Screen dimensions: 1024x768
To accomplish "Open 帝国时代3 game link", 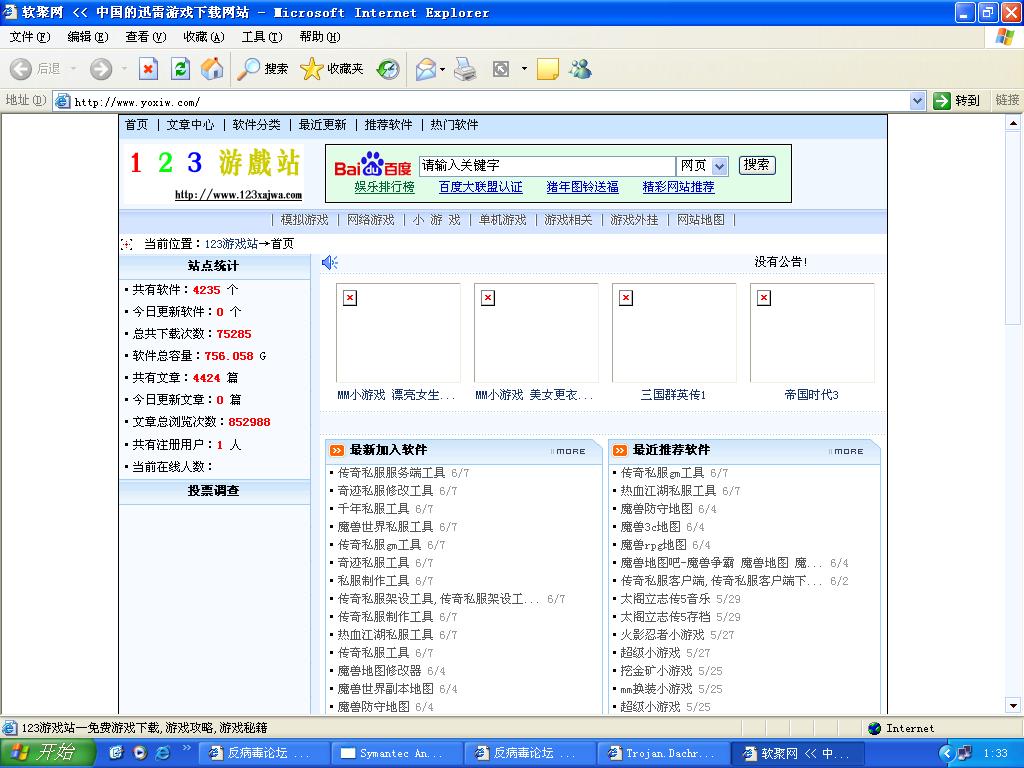I will [x=811, y=394].
